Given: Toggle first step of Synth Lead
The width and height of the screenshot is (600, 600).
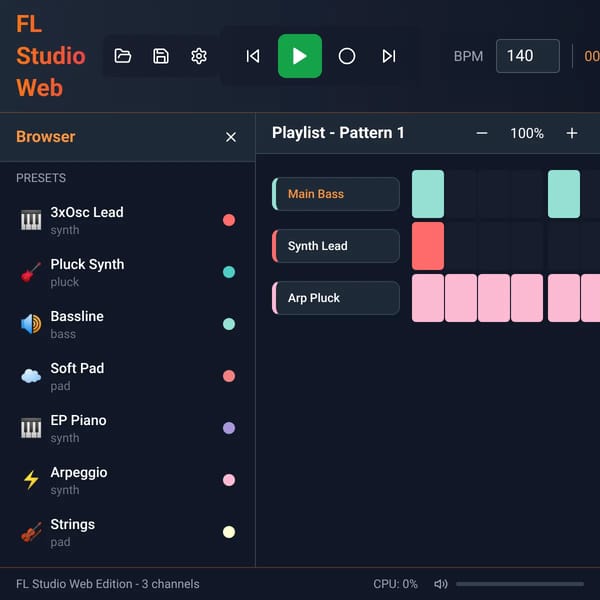Looking at the screenshot, I should 428,246.
